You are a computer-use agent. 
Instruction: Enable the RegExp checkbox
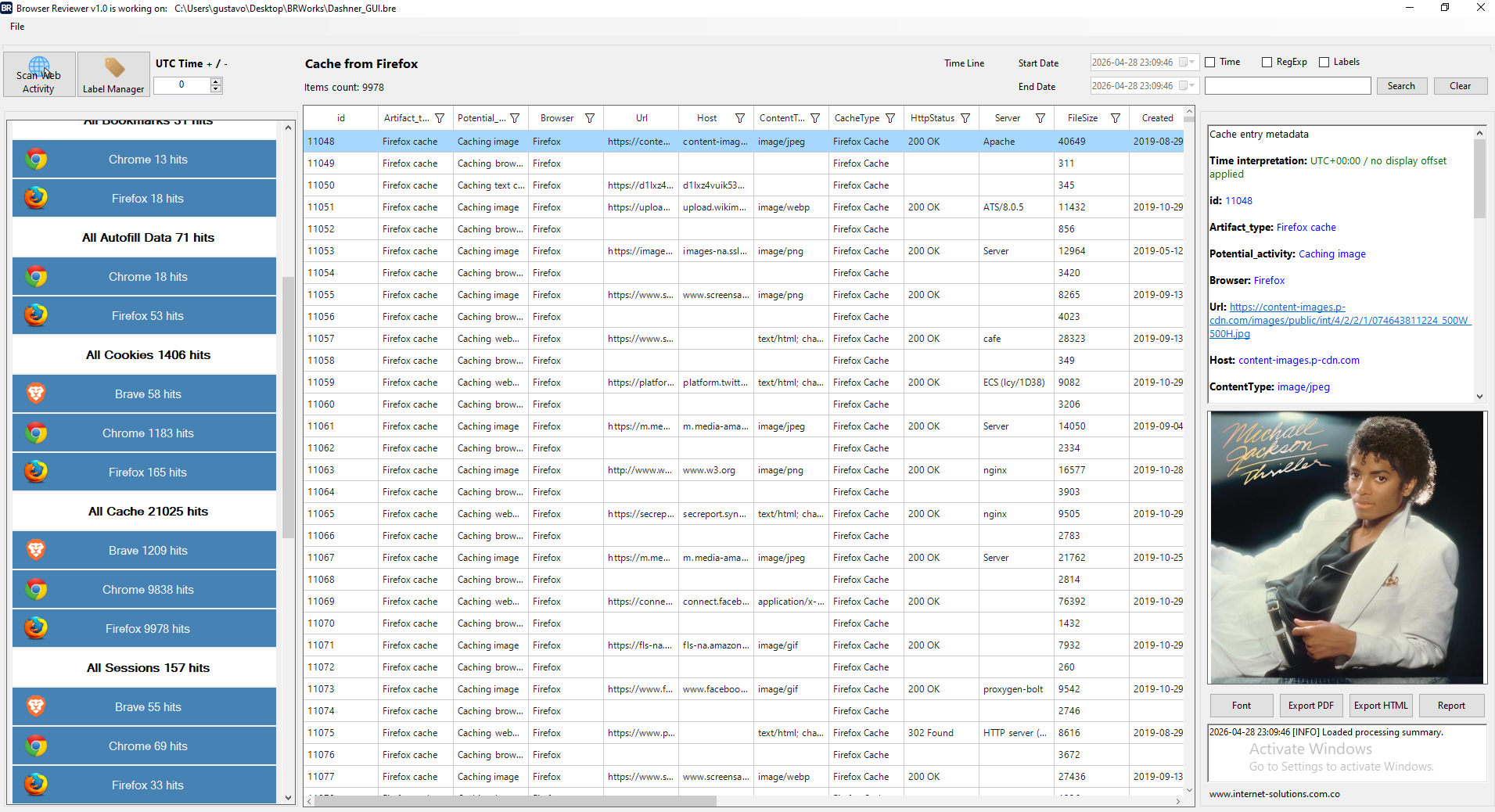(x=1267, y=63)
